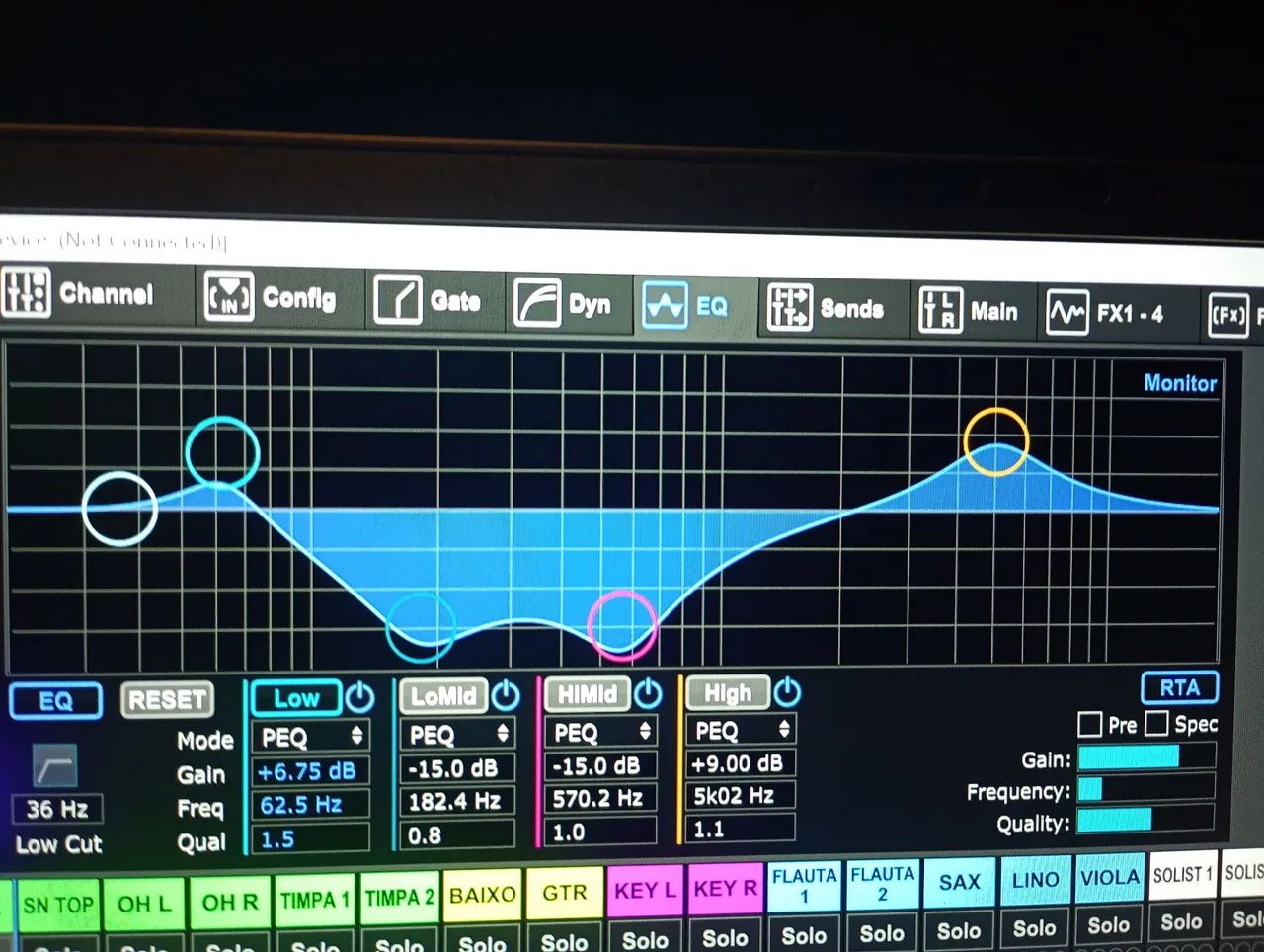The image size is (1264, 952).
Task: Select the BAIXO channel tab
Action: tap(483, 895)
